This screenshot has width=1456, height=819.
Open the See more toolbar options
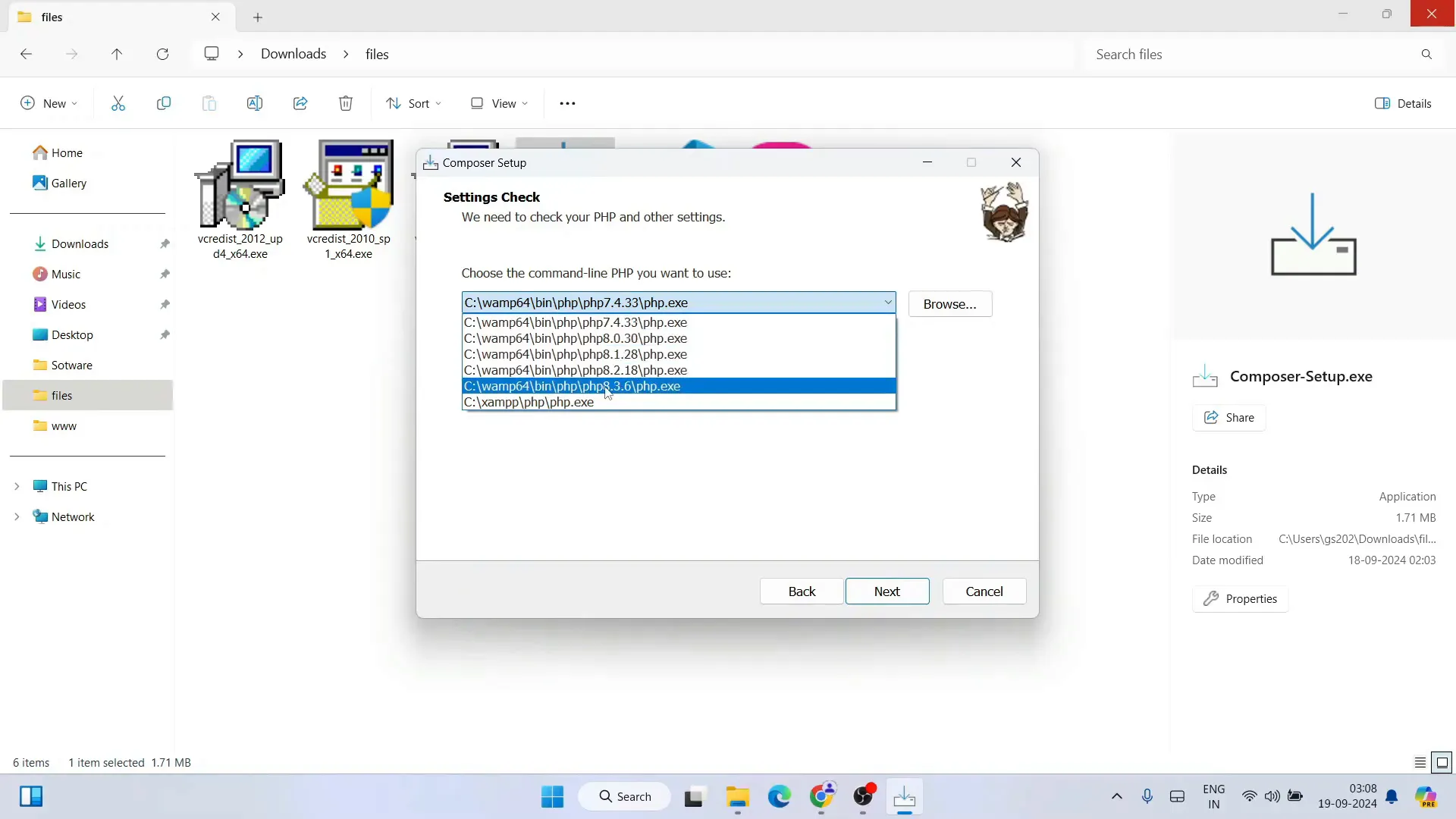pyautogui.click(x=567, y=103)
